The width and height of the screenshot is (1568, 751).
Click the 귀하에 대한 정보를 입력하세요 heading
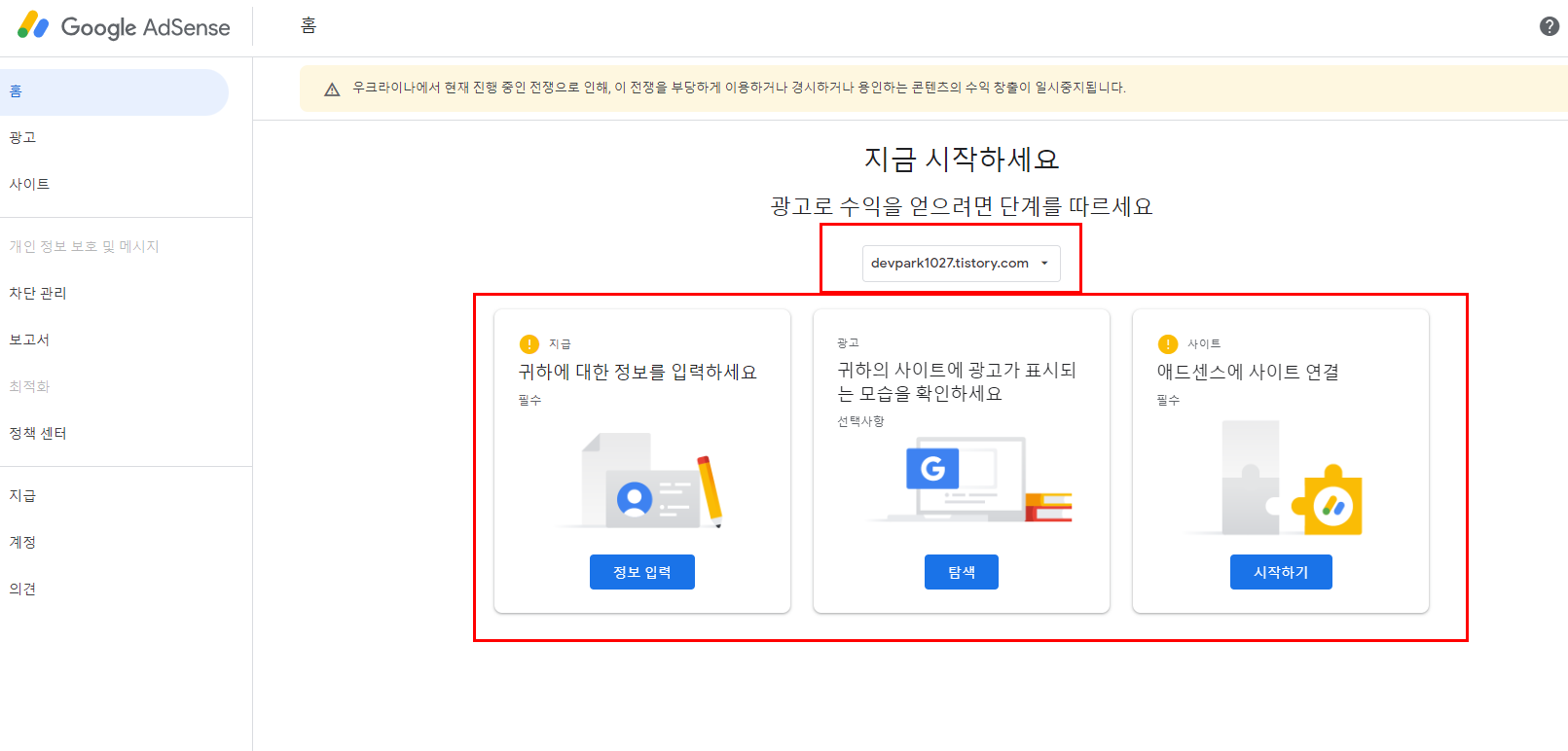pyautogui.click(x=638, y=372)
